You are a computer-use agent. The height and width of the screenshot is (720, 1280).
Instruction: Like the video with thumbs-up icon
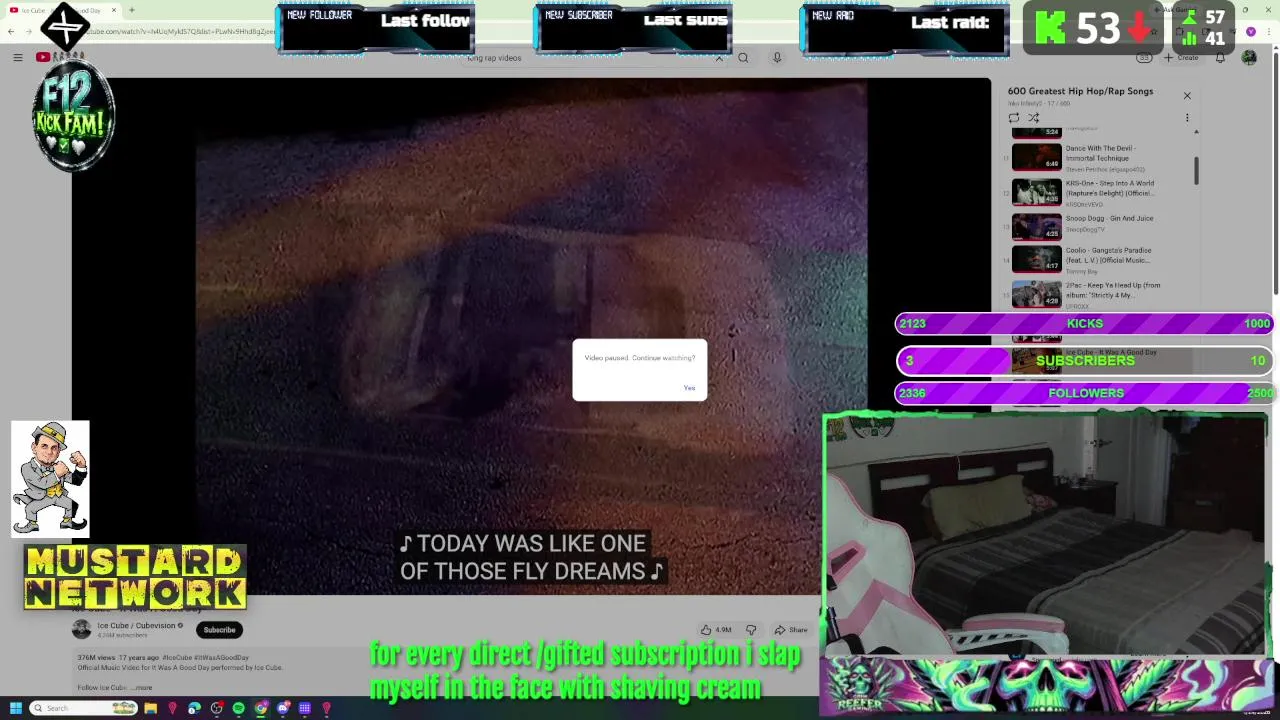(716, 630)
